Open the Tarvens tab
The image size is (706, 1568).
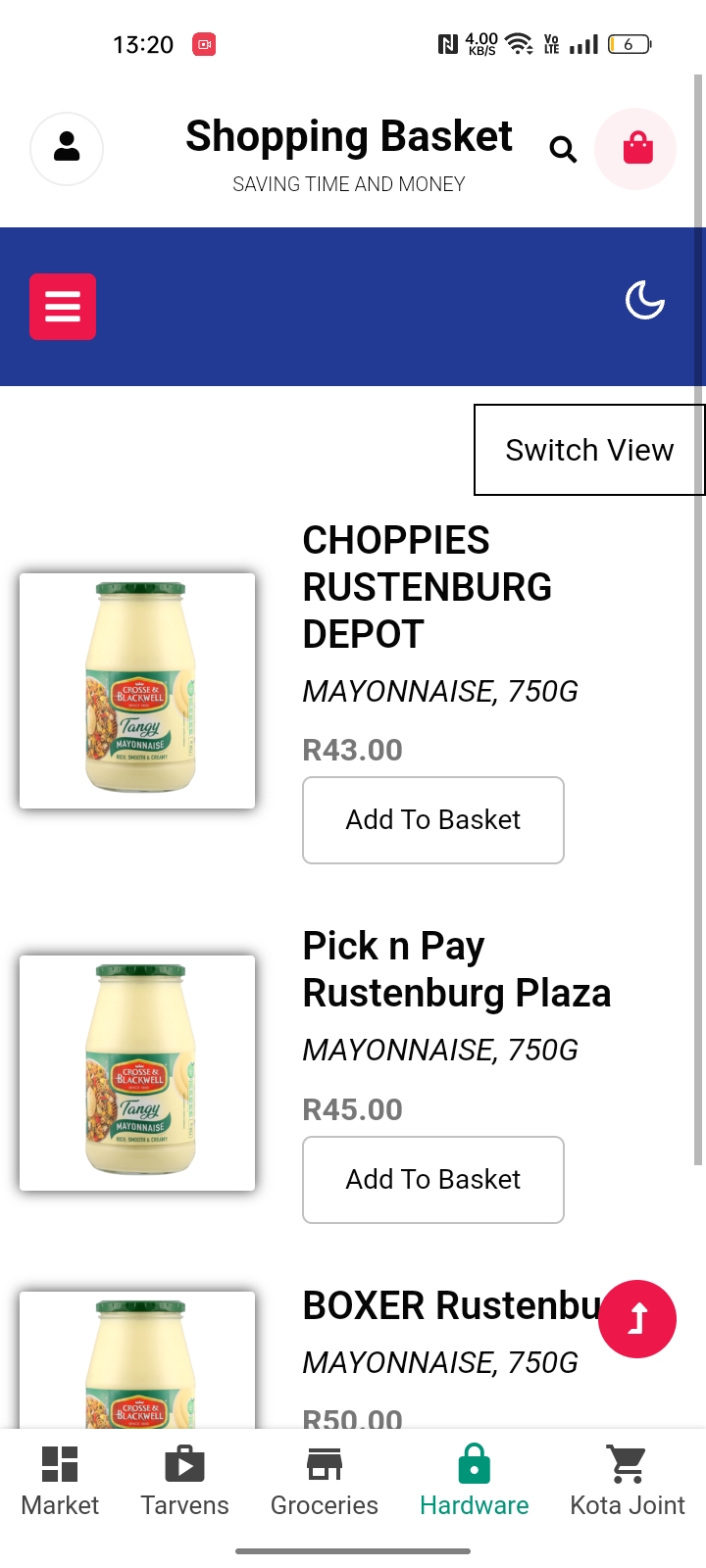point(184,1480)
